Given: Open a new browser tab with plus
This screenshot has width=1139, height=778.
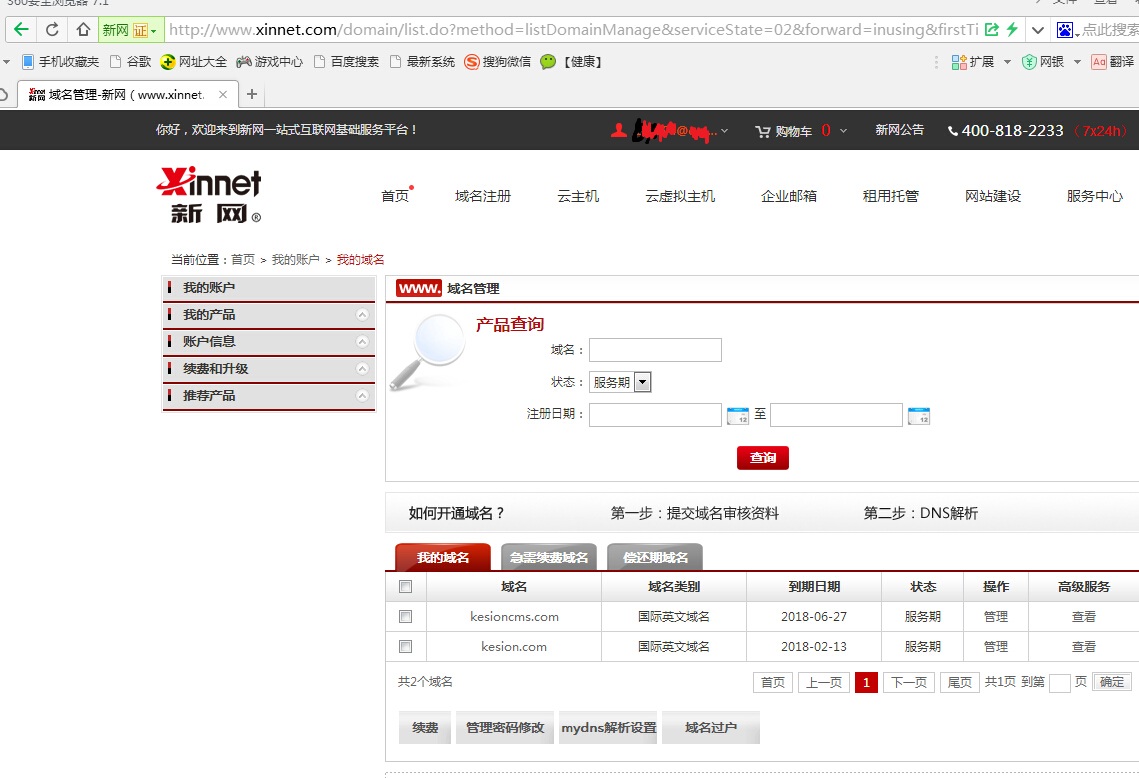Looking at the screenshot, I should click(x=252, y=94).
